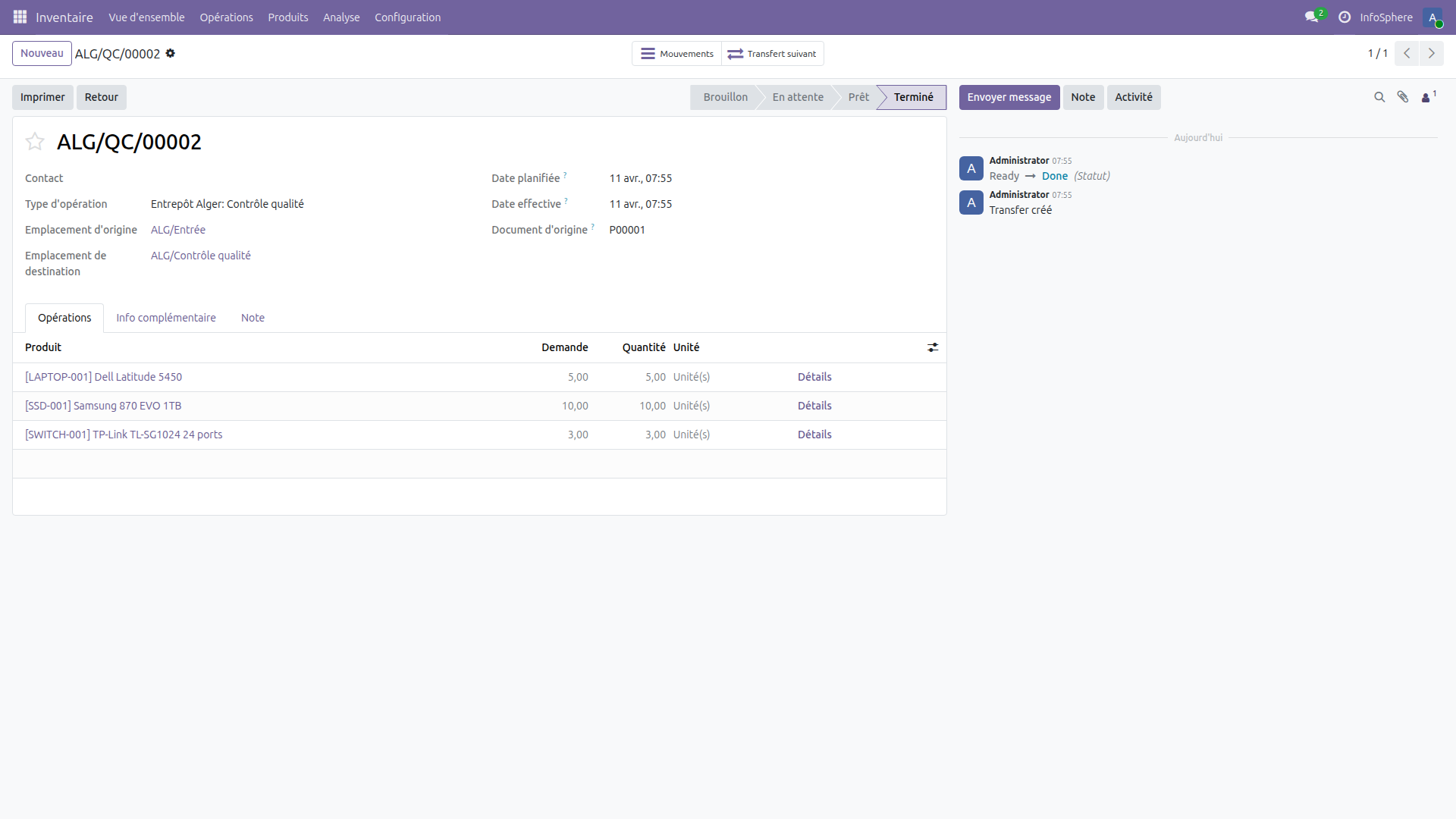This screenshot has width=1456, height=819.
Task: Open Détails for the Samsung 870 EVO line
Action: click(814, 406)
